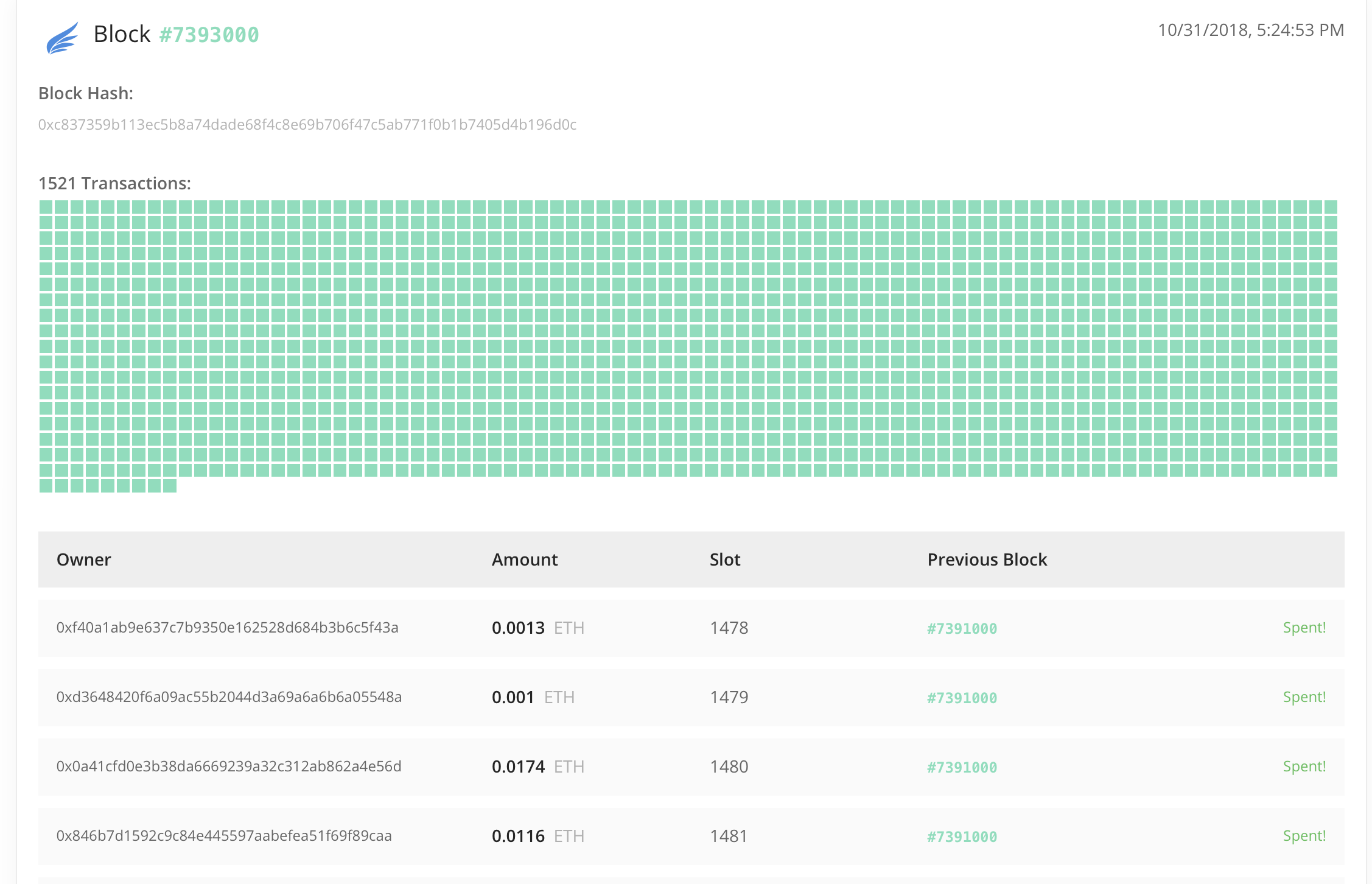Open previous block #7391000 for slot 1480
The height and width of the screenshot is (884, 1372).
(x=962, y=767)
